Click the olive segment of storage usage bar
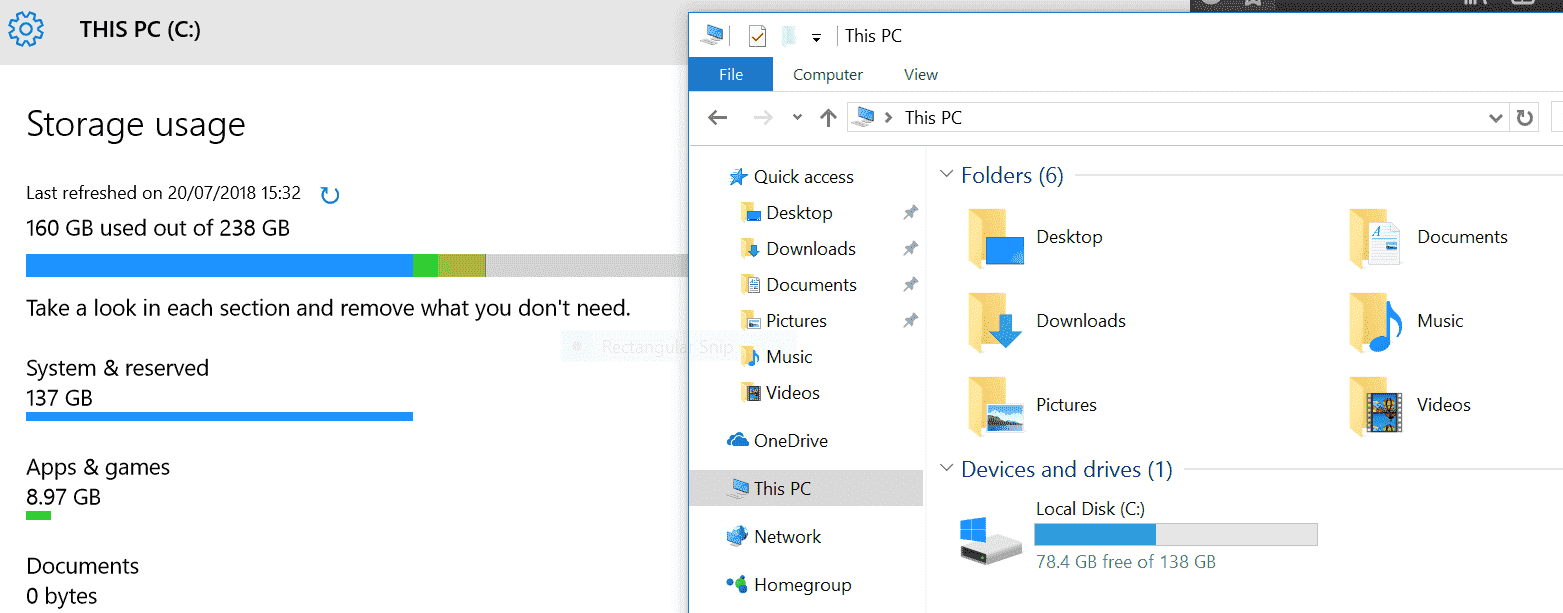 pos(461,265)
